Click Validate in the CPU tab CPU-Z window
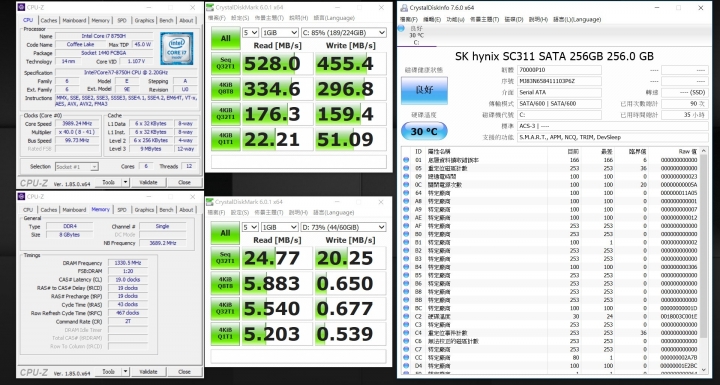720x385 pixels. 148,182
